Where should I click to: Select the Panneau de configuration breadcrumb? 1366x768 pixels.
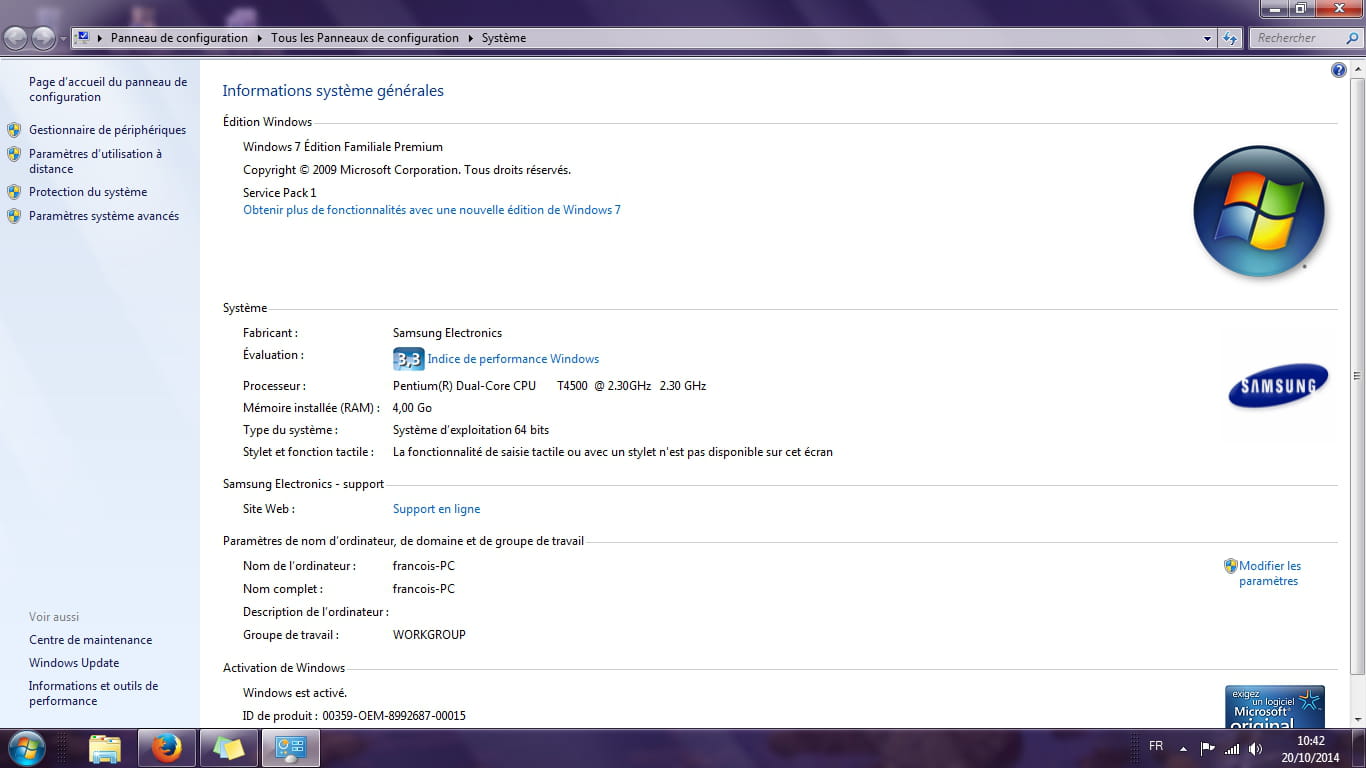coord(179,38)
